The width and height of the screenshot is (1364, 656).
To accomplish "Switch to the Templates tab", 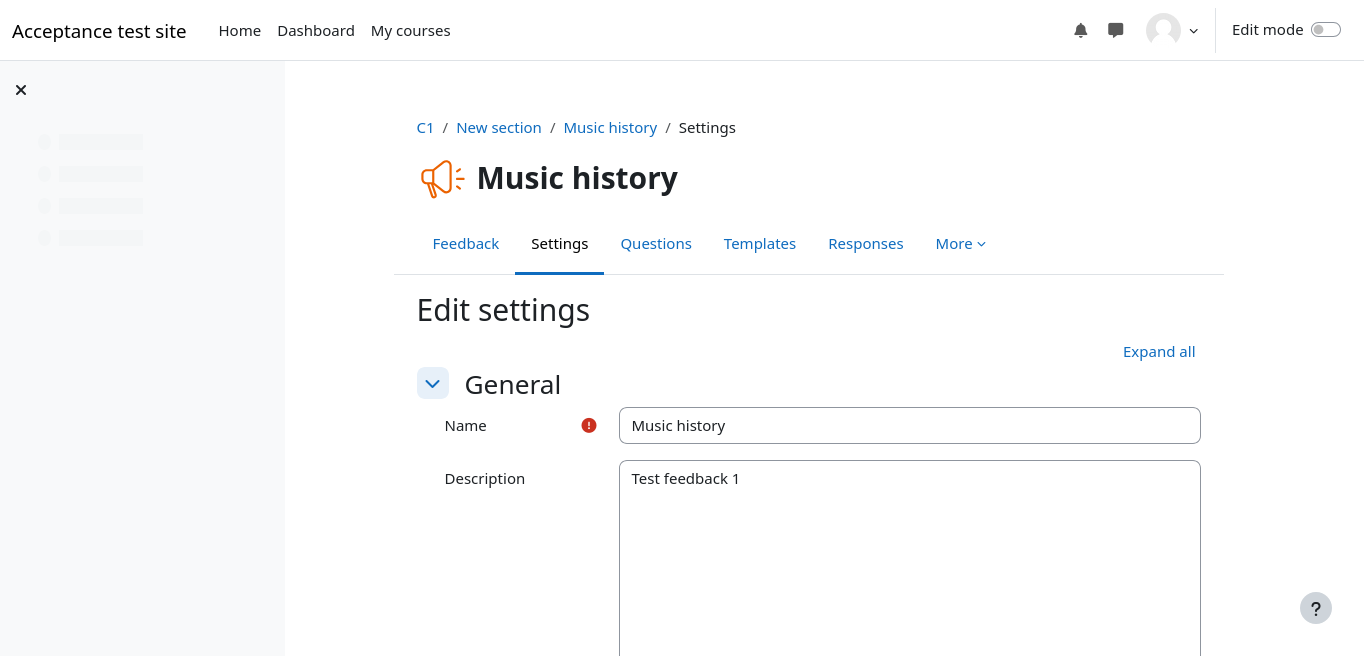I will 760,244.
